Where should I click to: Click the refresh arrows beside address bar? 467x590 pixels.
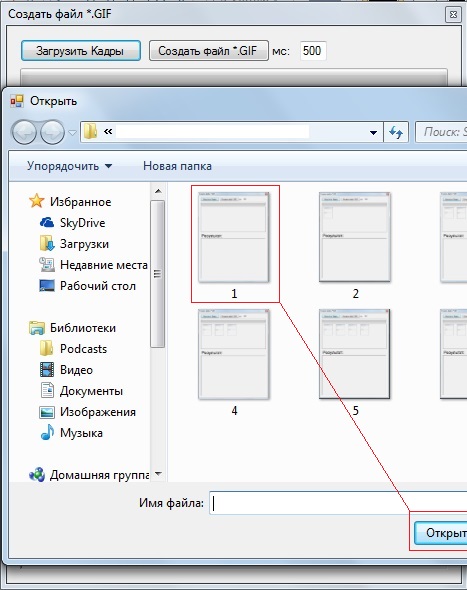(x=396, y=132)
